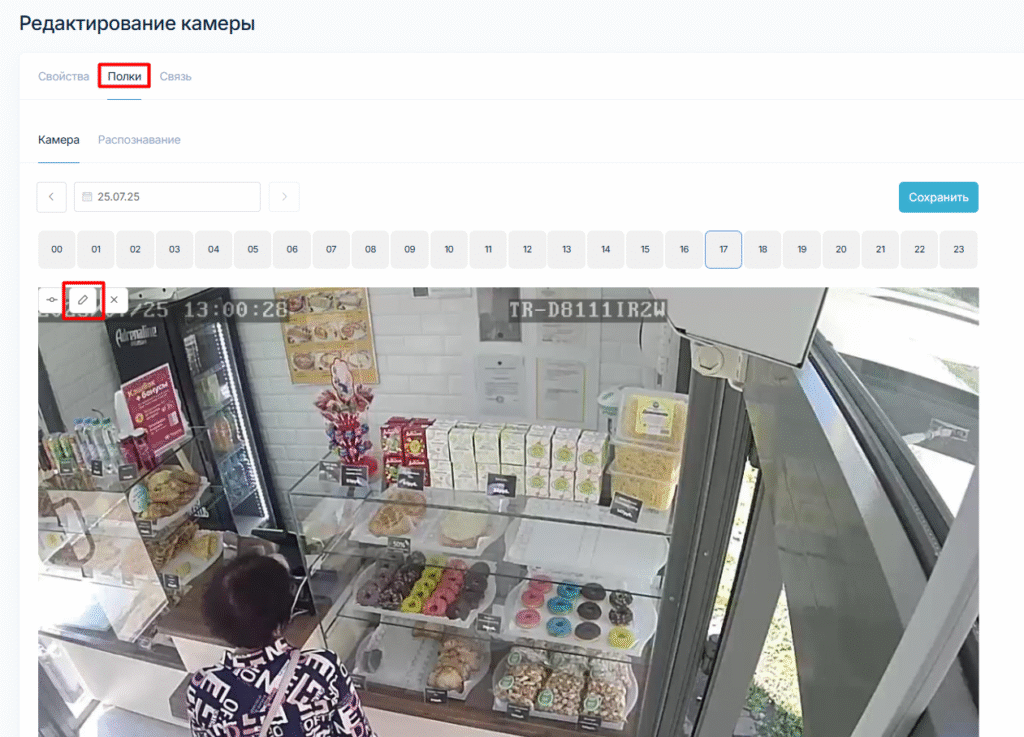Screen dimensions: 1024x737
Task: Click the camera snapshot image
Action: [x=508, y=512]
